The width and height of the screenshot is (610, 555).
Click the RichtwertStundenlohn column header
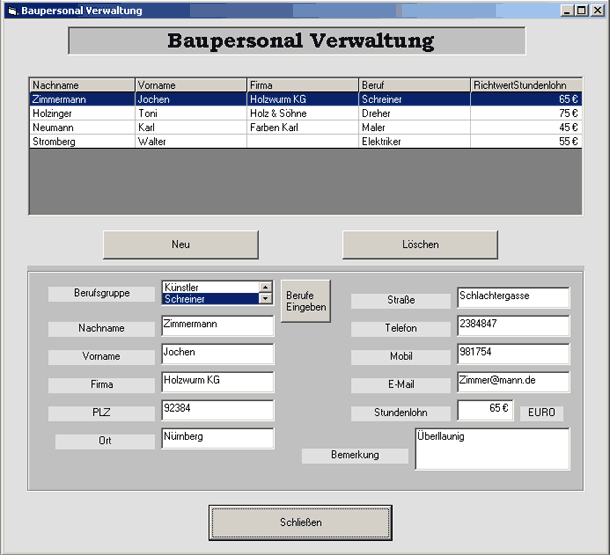(x=526, y=86)
